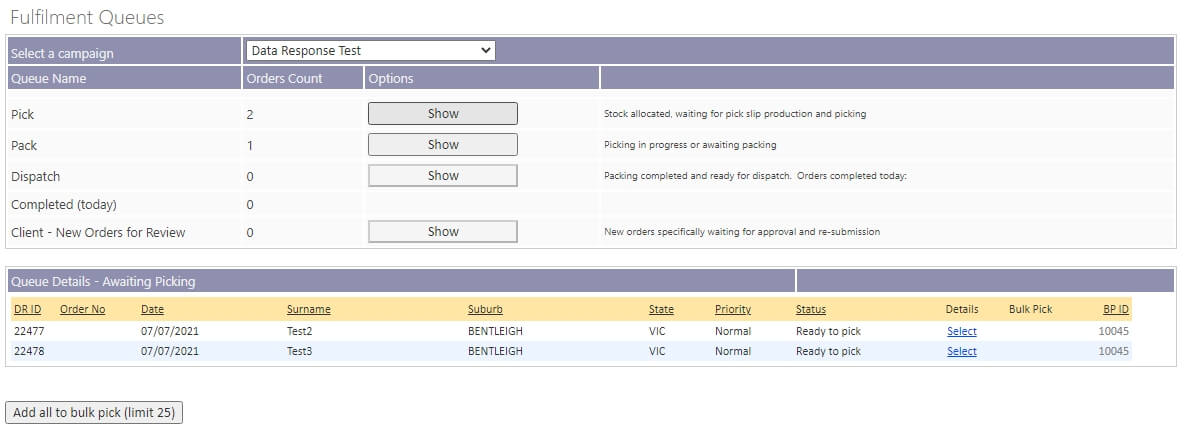Open the campaign dropdown showing Data Response Test
Viewport: 1186px width, 427px height.
[371, 50]
